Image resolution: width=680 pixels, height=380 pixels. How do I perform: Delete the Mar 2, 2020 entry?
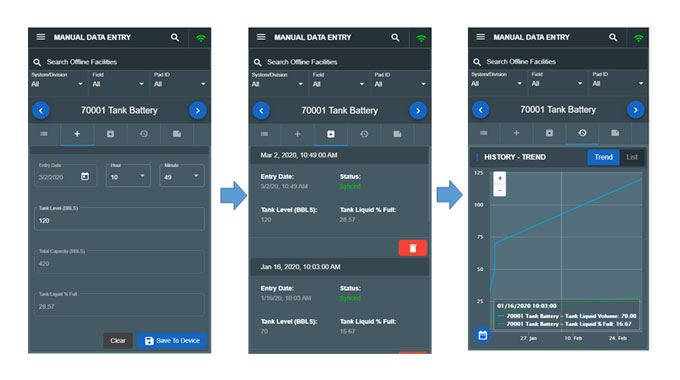click(412, 248)
